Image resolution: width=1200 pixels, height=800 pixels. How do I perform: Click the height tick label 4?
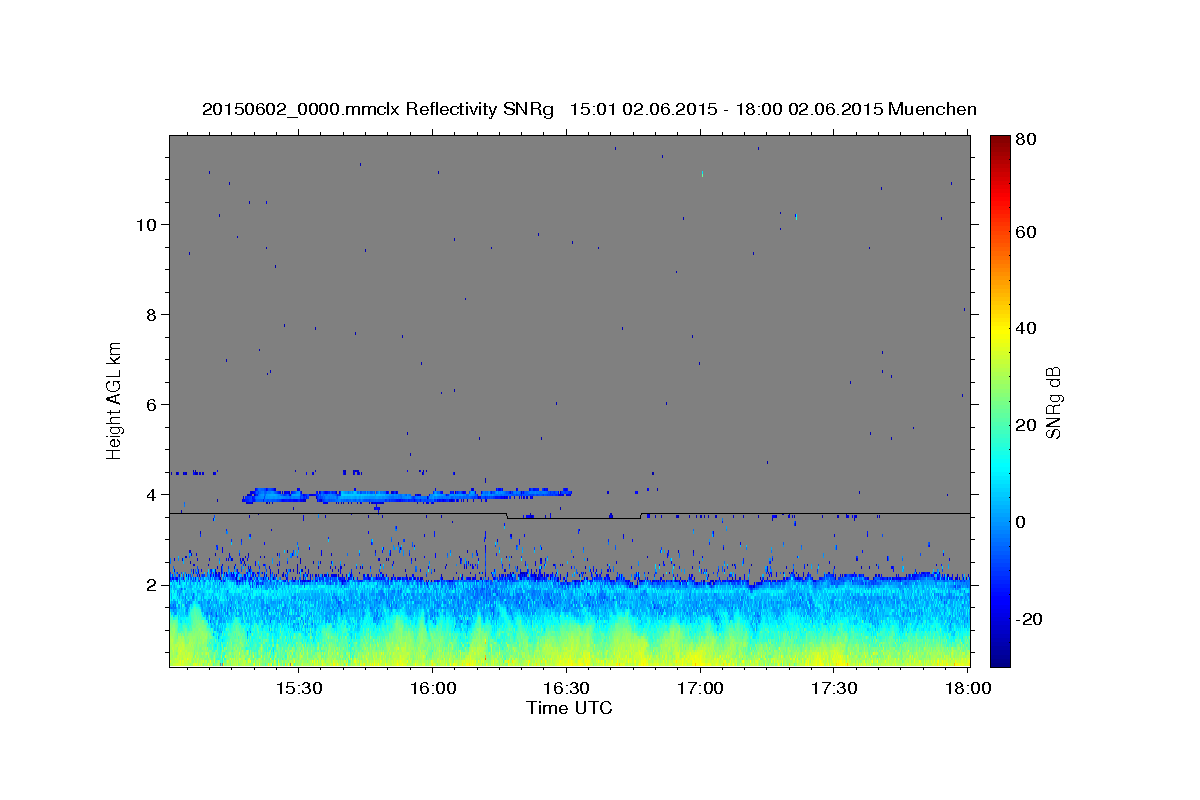click(151, 494)
